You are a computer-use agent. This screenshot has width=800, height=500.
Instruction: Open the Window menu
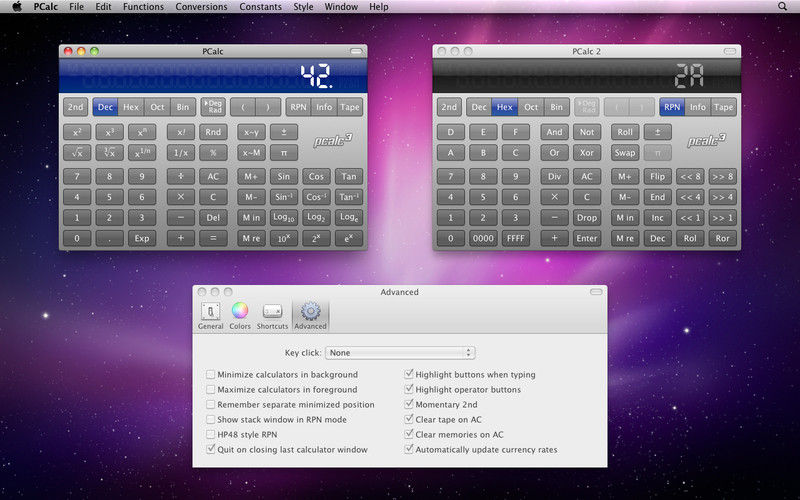coord(341,7)
